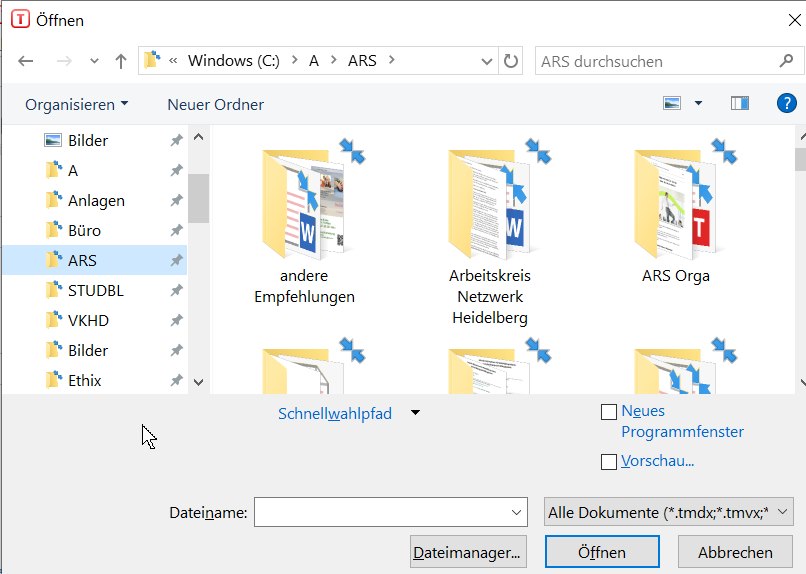Click the Back navigation arrow
The image size is (806, 574).
pos(25,61)
